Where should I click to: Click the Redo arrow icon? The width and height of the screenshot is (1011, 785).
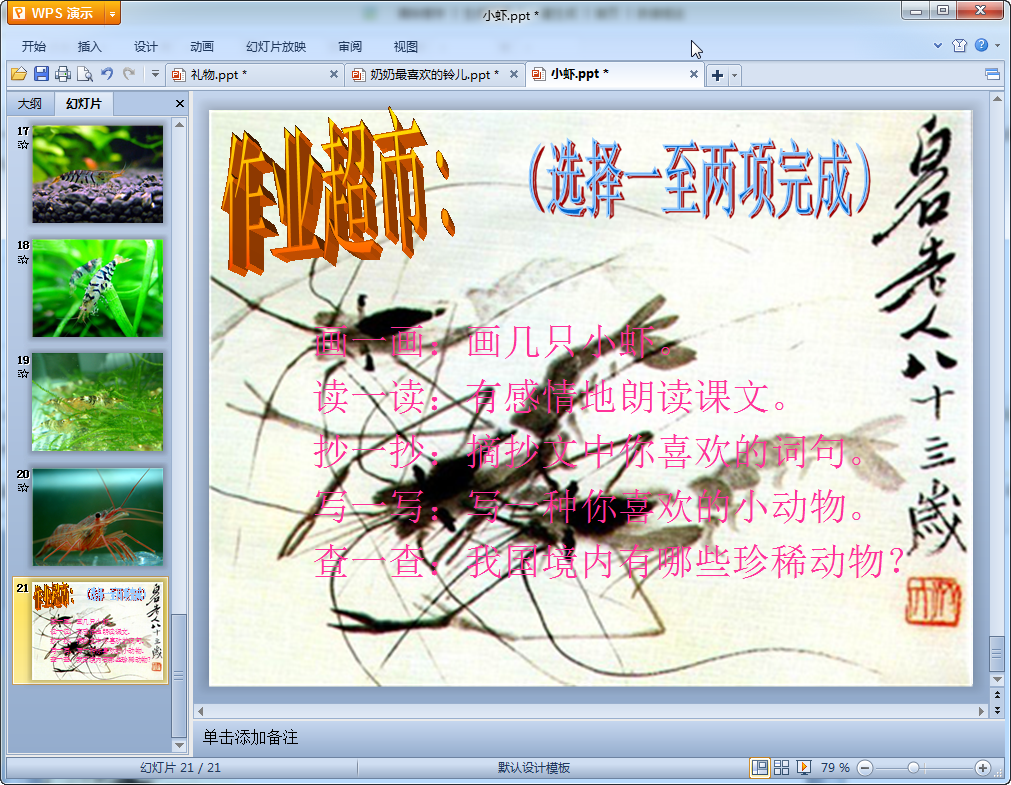[129, 74]
